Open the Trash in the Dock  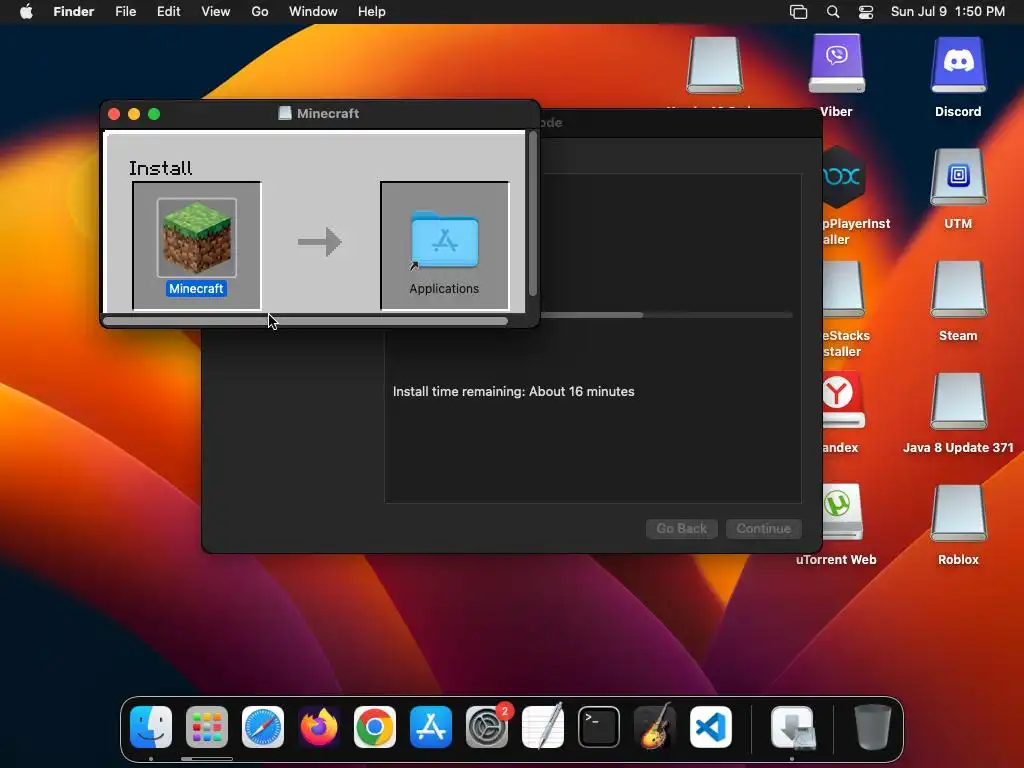pyautogui.click(x=872, y=727)
